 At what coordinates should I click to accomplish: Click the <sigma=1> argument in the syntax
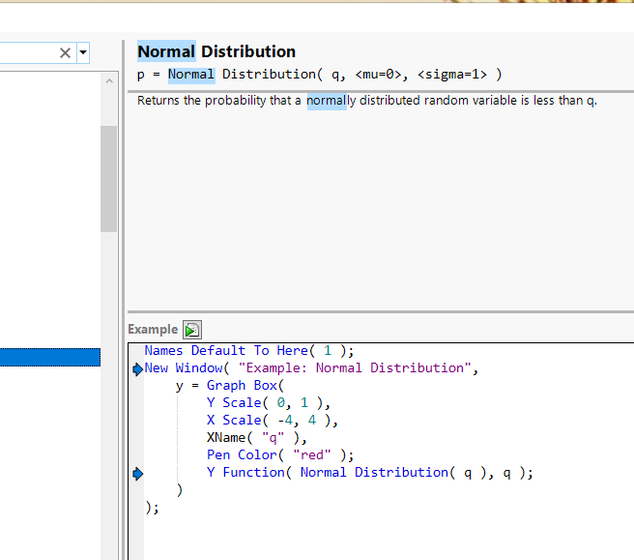coord(452,75)
